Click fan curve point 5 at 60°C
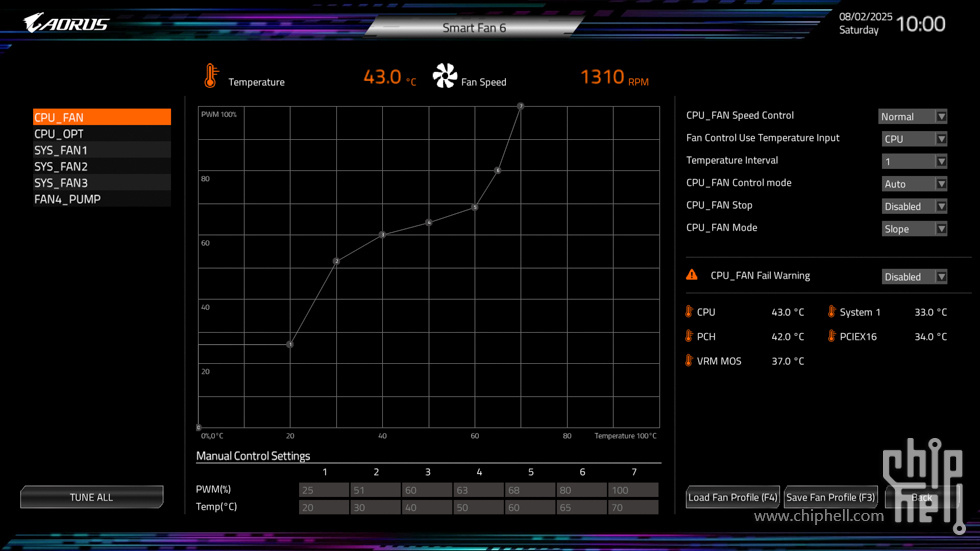The image size is (980, 551). pos(474,207)
